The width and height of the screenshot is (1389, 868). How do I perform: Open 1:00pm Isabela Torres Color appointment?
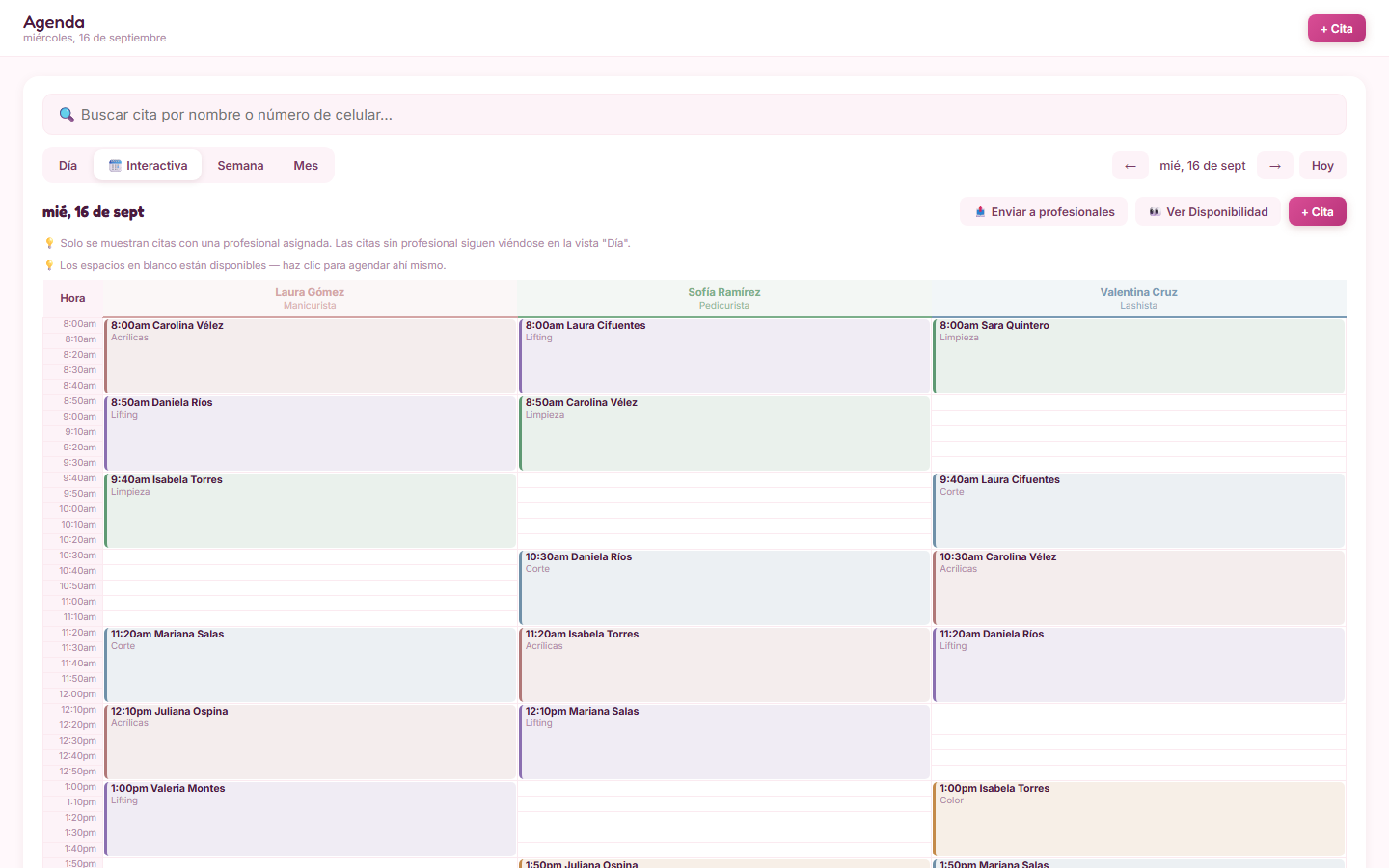(x=1139, y=819)
